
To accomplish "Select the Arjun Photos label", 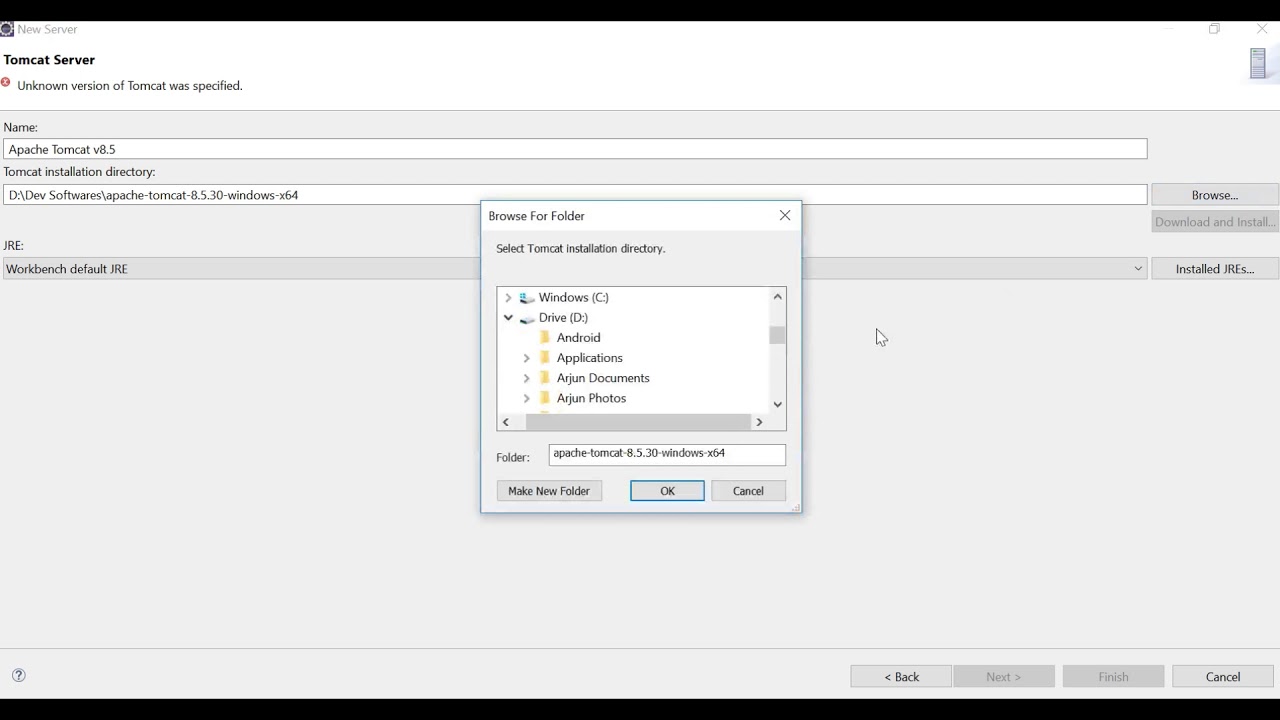I will pos(591,398).
